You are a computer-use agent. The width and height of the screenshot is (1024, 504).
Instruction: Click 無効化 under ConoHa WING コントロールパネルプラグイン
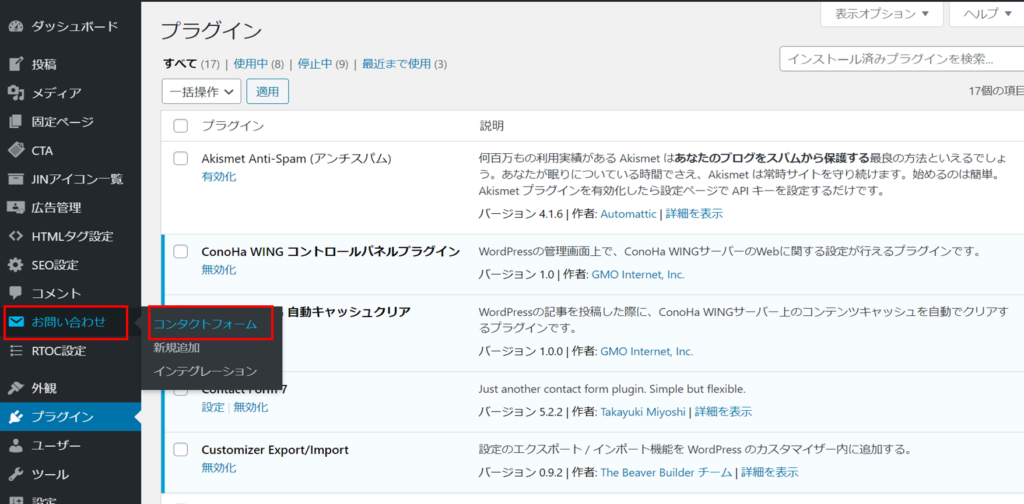pos(219,270)
